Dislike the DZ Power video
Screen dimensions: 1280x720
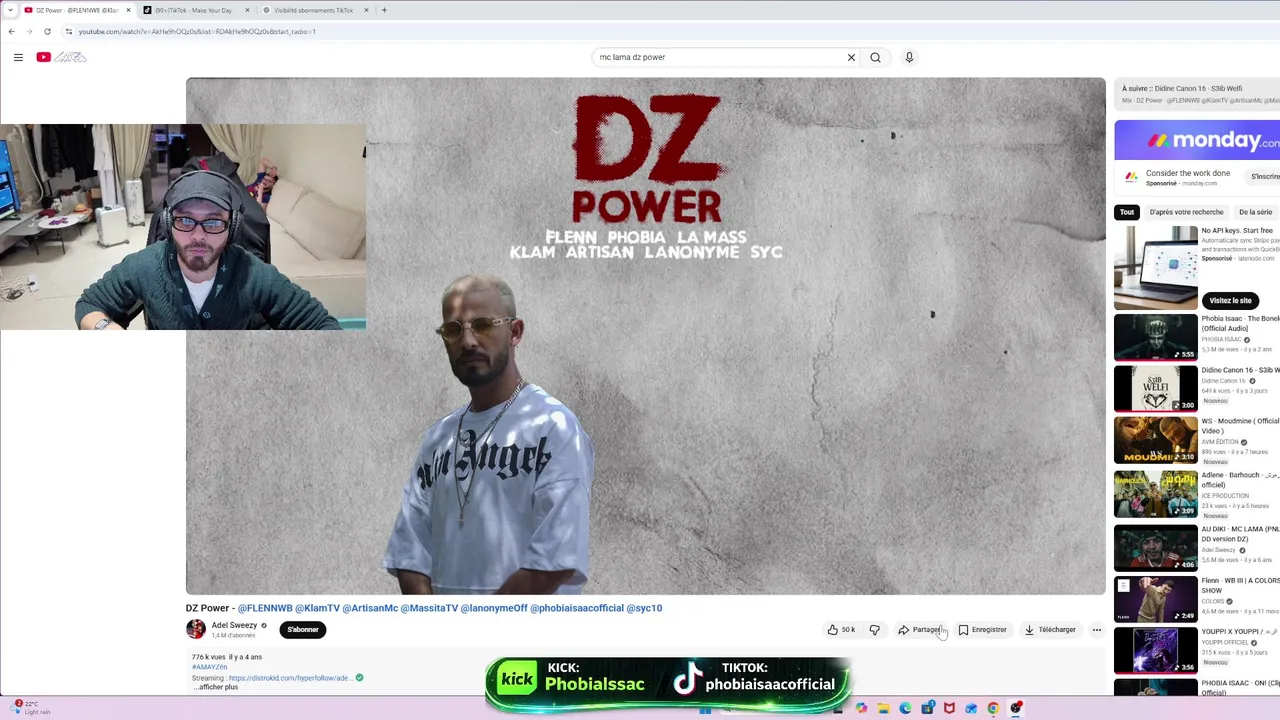click(875, 630)
